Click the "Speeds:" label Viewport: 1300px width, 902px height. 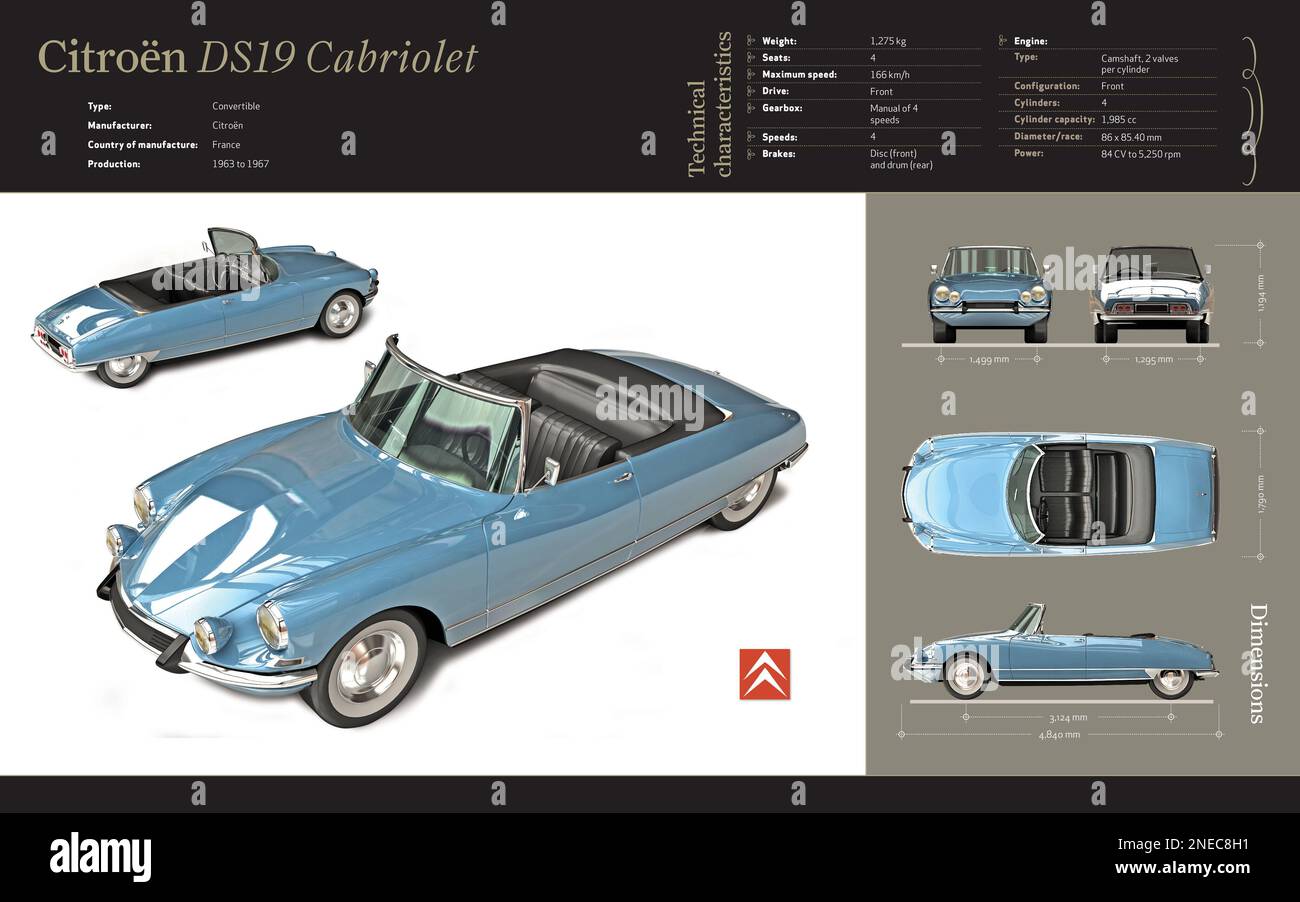pos(780,137)
